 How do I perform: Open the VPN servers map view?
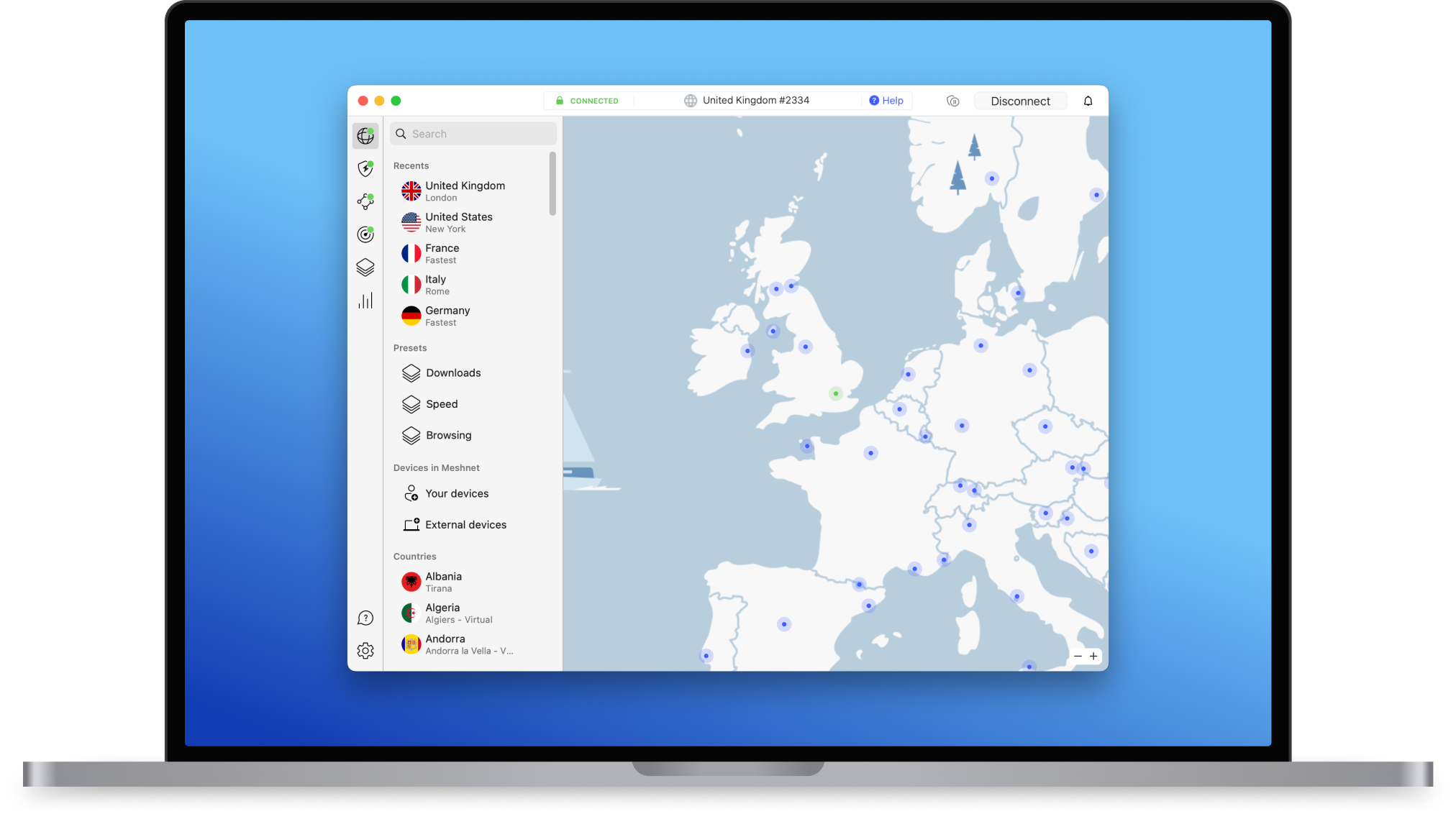[365, 135]
